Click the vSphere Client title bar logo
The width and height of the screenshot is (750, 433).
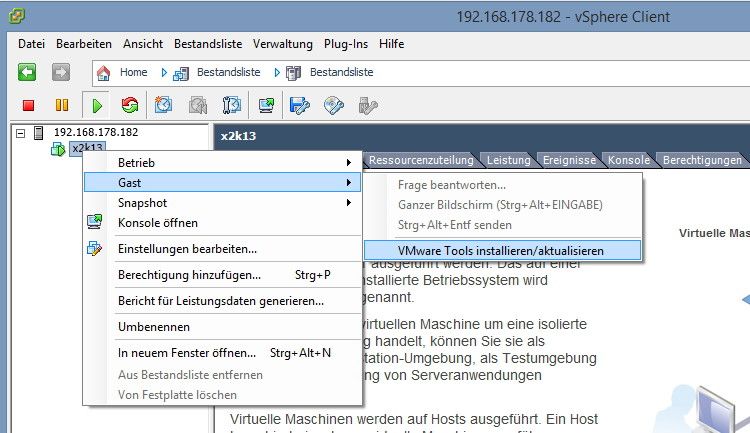tap(17, 16)
